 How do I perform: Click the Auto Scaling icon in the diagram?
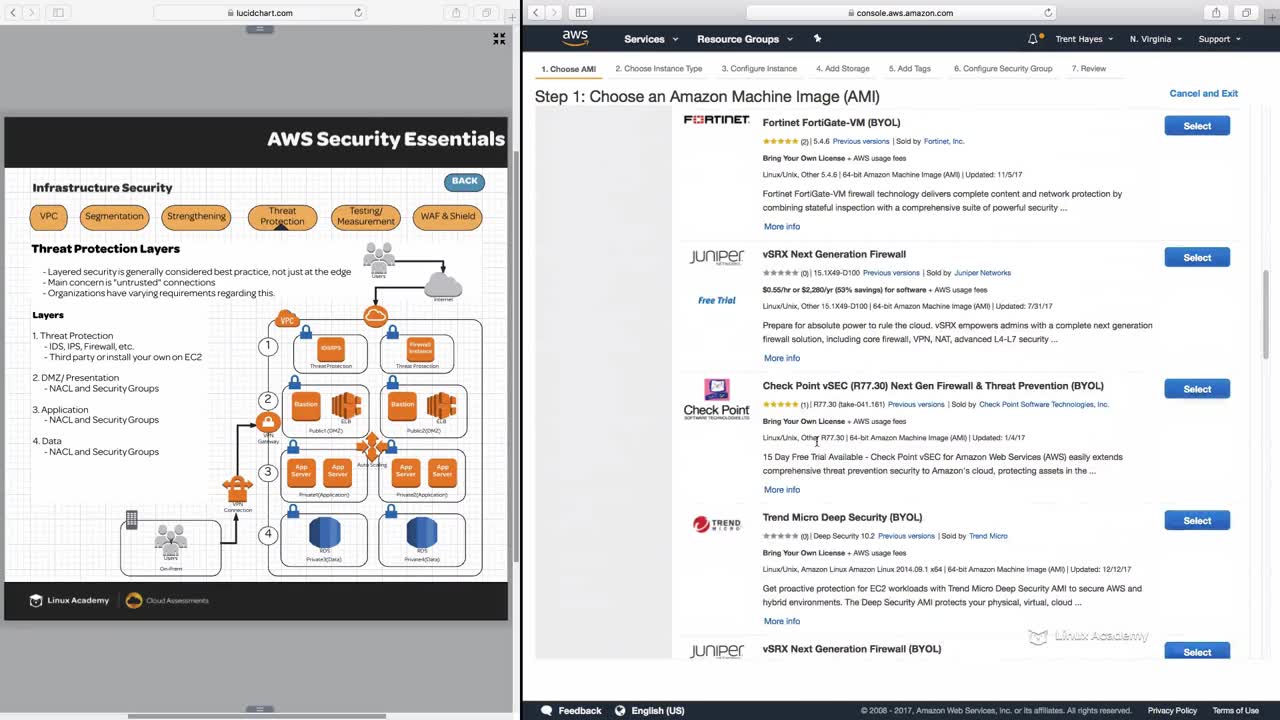point(372,445)
